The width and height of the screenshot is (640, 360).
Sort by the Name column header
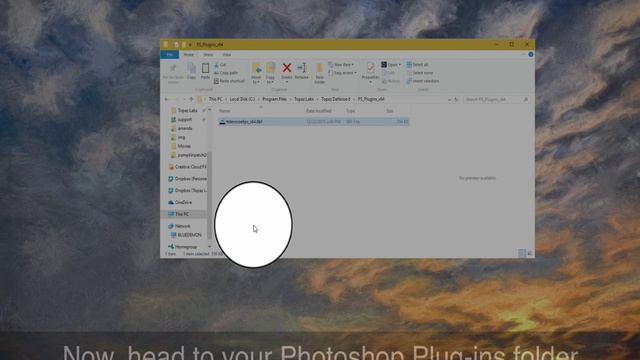pos(224,111)
